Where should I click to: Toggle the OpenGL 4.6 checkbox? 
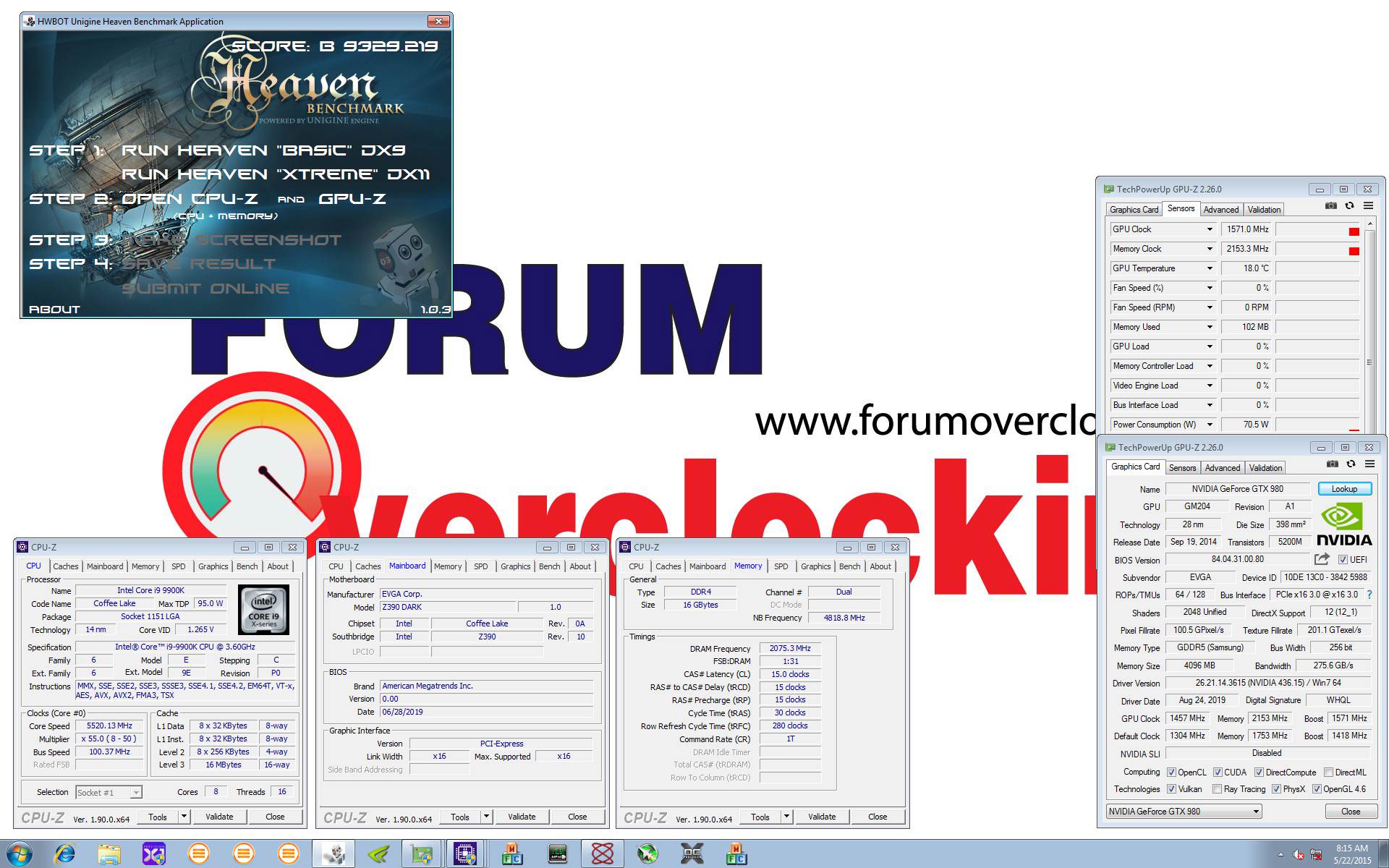pyautogui.click(x=1317, y=789)
